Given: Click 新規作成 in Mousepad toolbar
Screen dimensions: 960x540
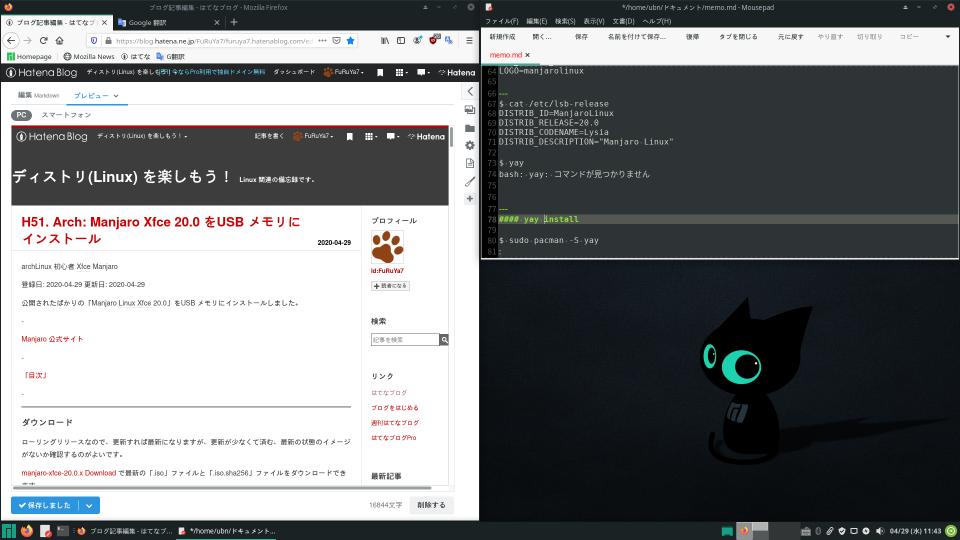Looking at the screenshot, I should pos(502,37).
